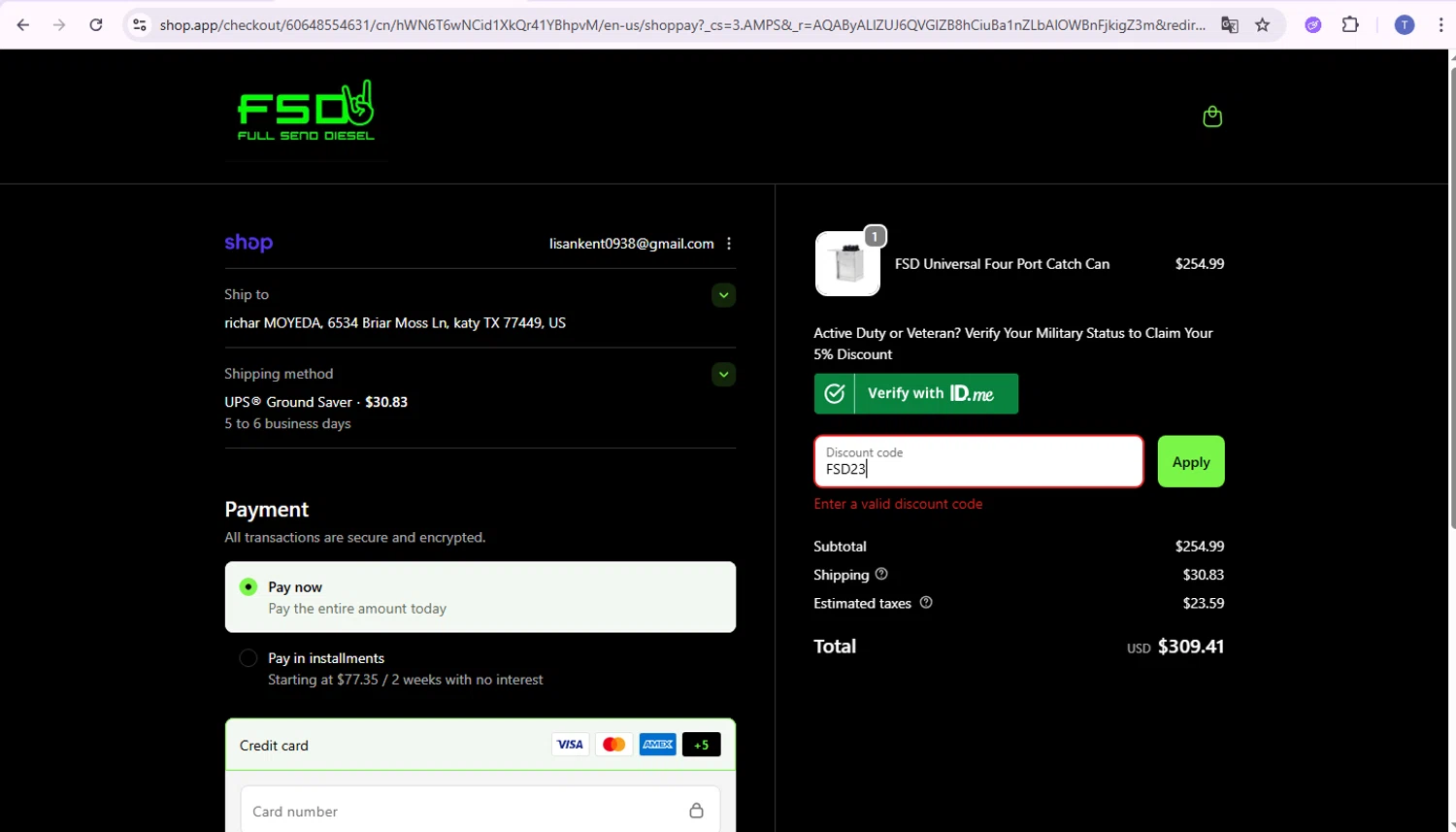
Task: Click Verify with ID.me button
Action: coord(916,393)
